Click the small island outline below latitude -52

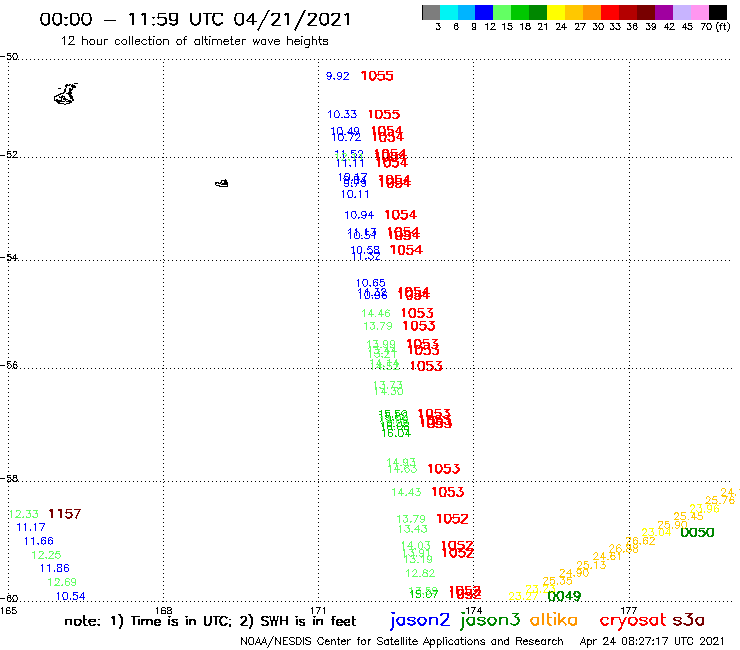point(222,183)
